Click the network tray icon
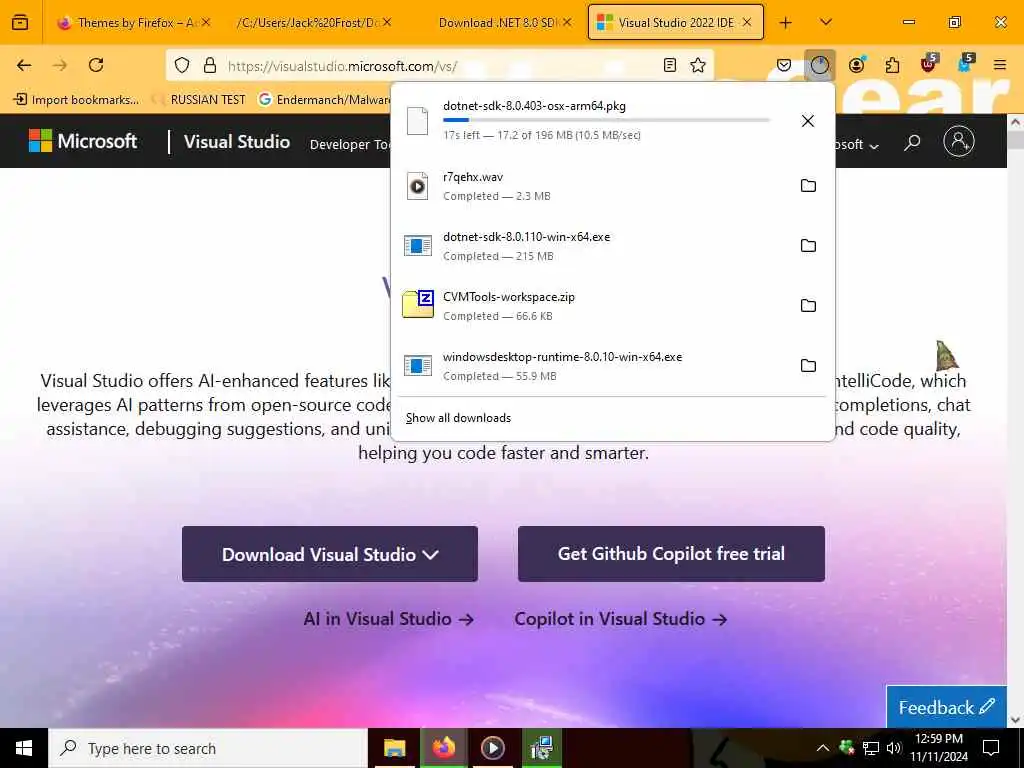 (871, 748)
